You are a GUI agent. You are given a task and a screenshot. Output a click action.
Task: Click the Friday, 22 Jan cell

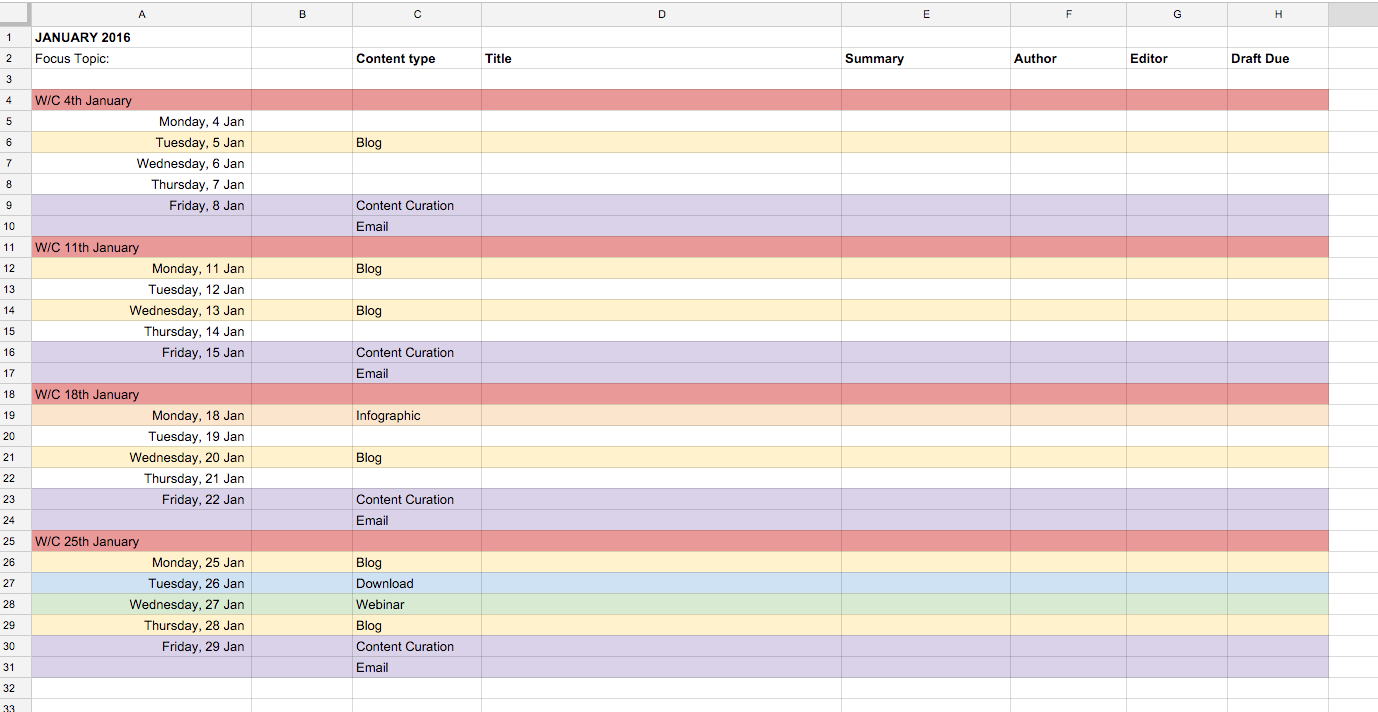click(x=141, y=500)
